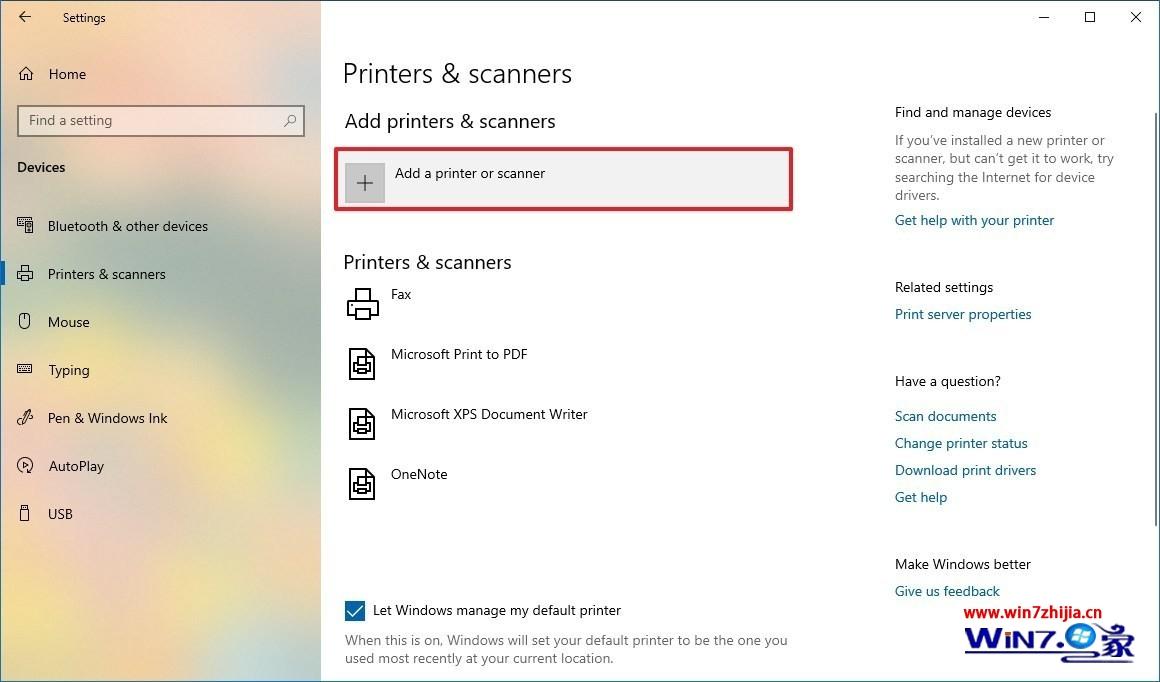Close the Settings window
The height and width of the screenshot is (682, 1160).
pos(1136,17)
